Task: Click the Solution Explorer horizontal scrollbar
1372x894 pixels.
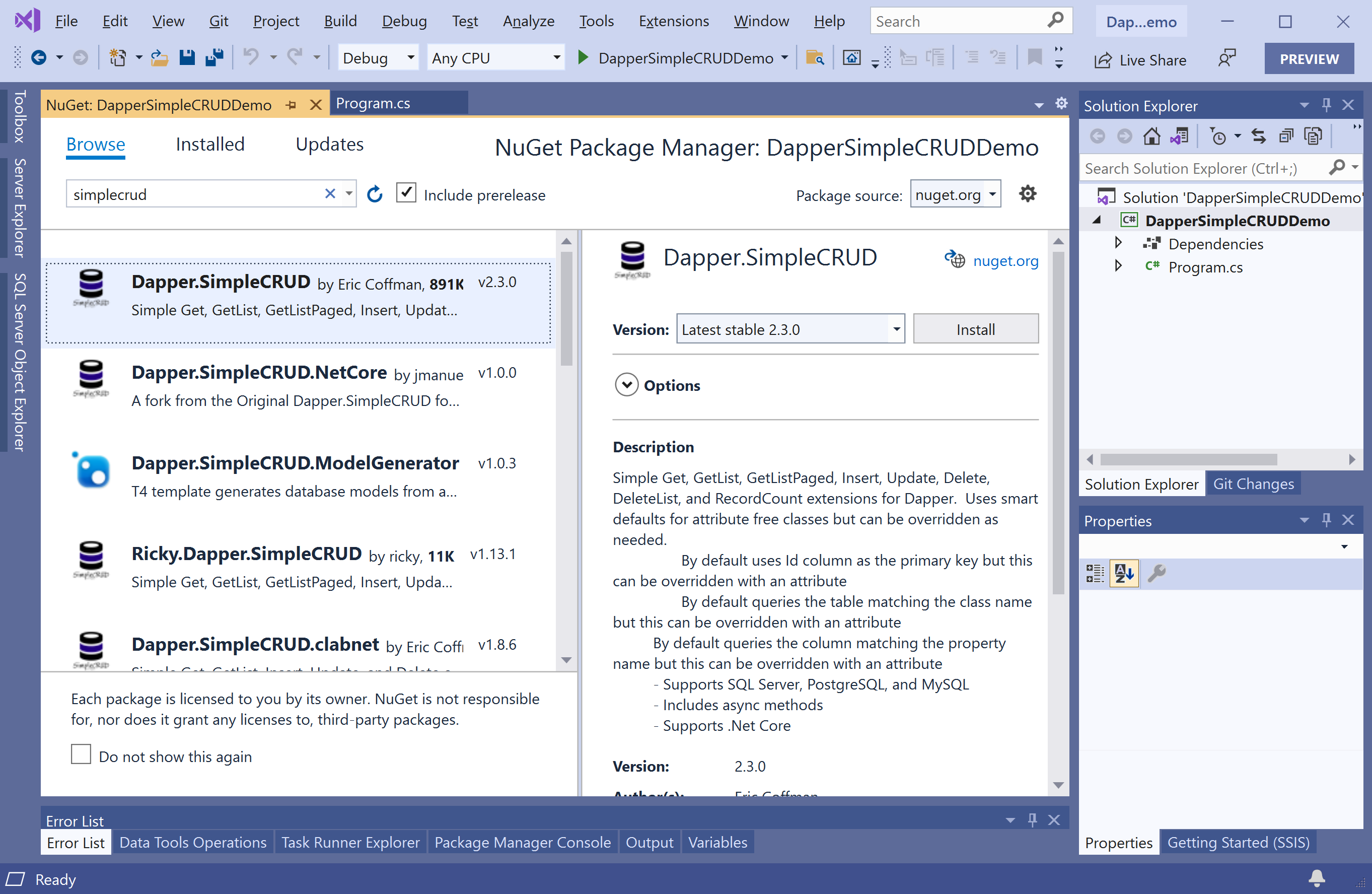Action: pos(1188,460)
